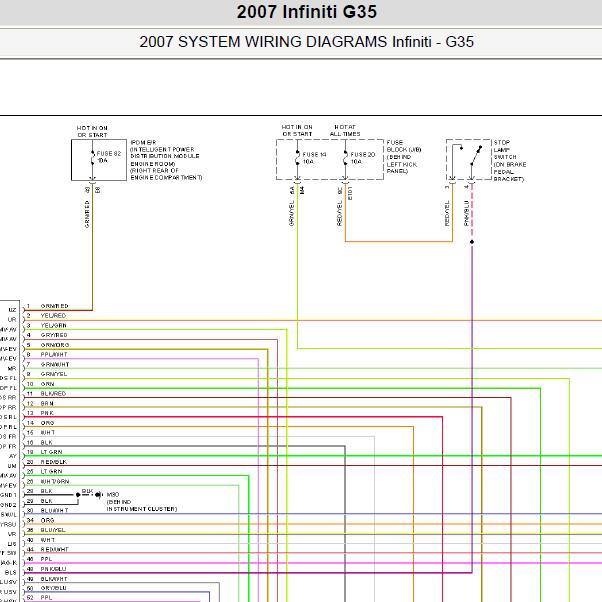
Task: Select pin 7 GRN/WHT wire label
Action: pos(55,364)
